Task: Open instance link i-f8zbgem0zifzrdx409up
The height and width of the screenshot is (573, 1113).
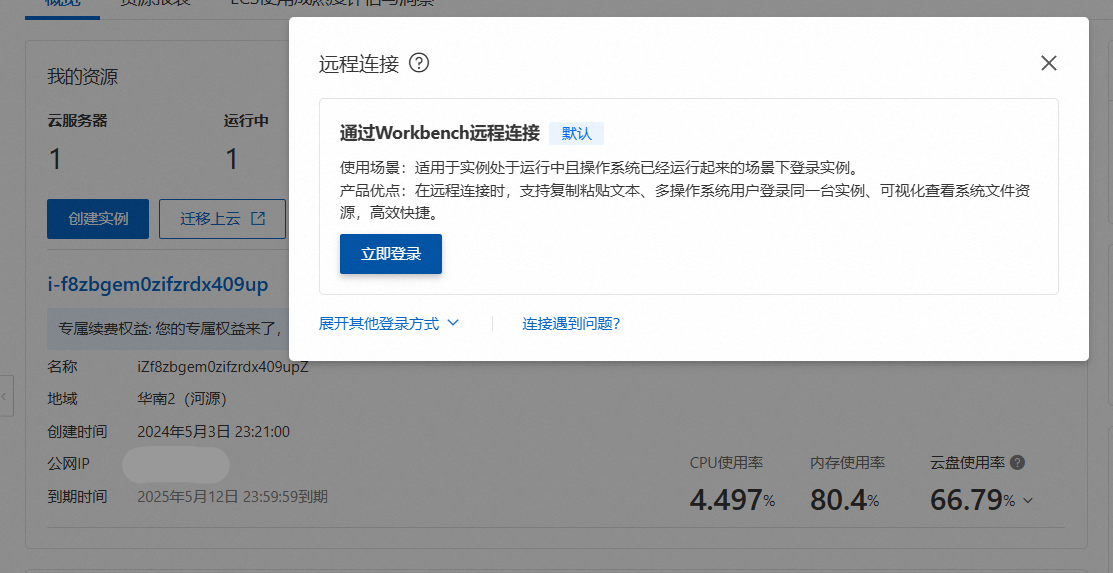Action: [x=158, y=285]
